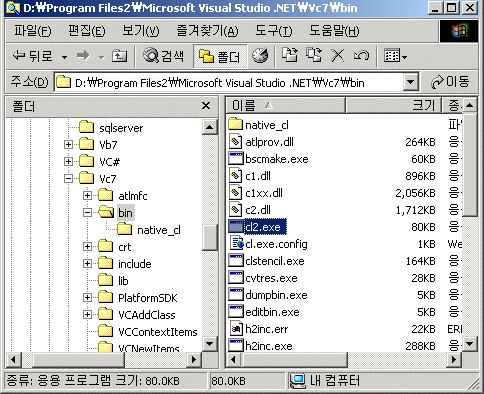Open the 파일(F) menu
The height and width of the screenshot is (394, 484).
coord(33,31)
